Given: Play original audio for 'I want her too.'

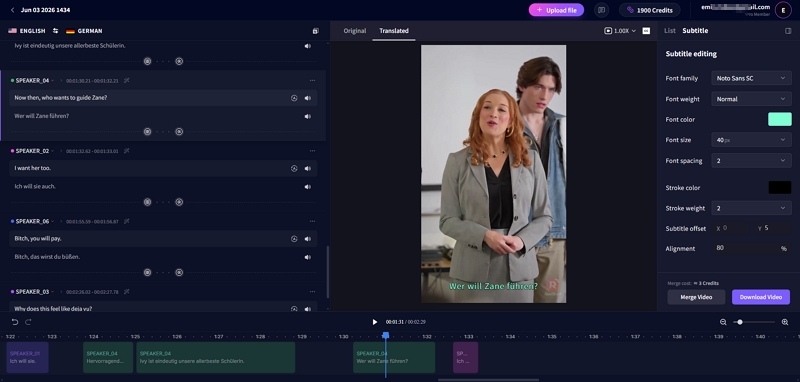Looking at the screenshot, I should click(308, 168).
